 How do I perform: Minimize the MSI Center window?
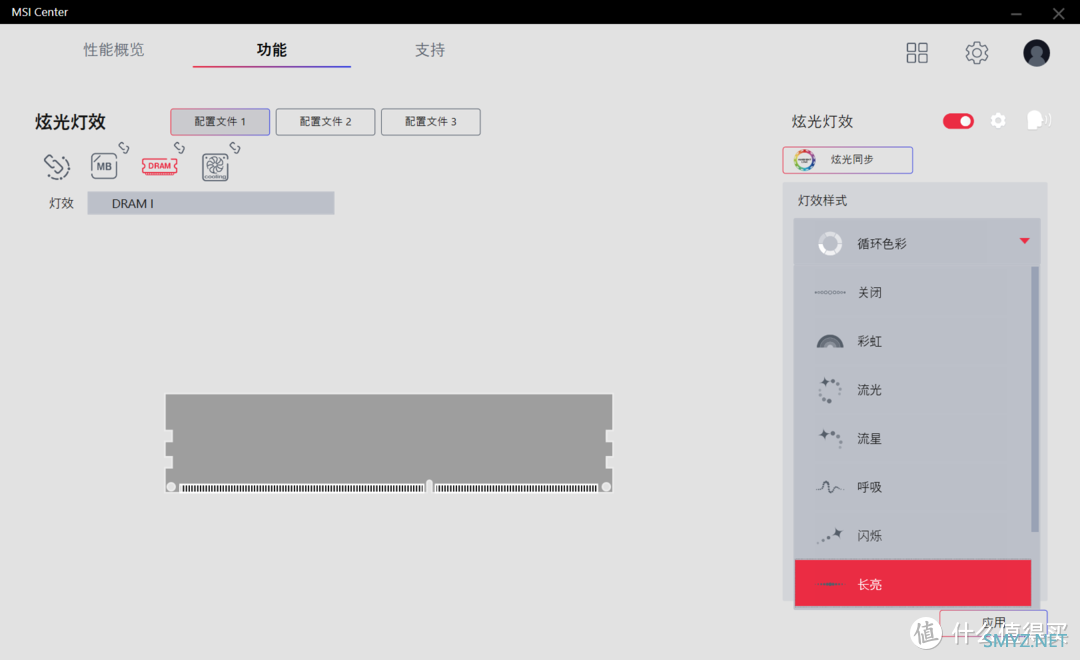[1016, 13]
